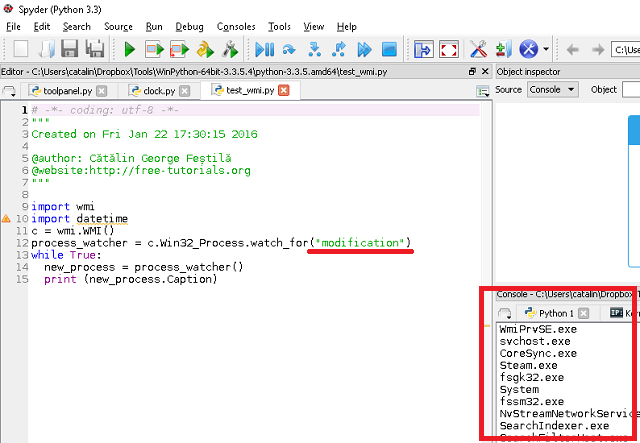Switch to the toolpanel.py tab
Screen dimensions: 640x443
pyautogui.click(x=68, y=91)
